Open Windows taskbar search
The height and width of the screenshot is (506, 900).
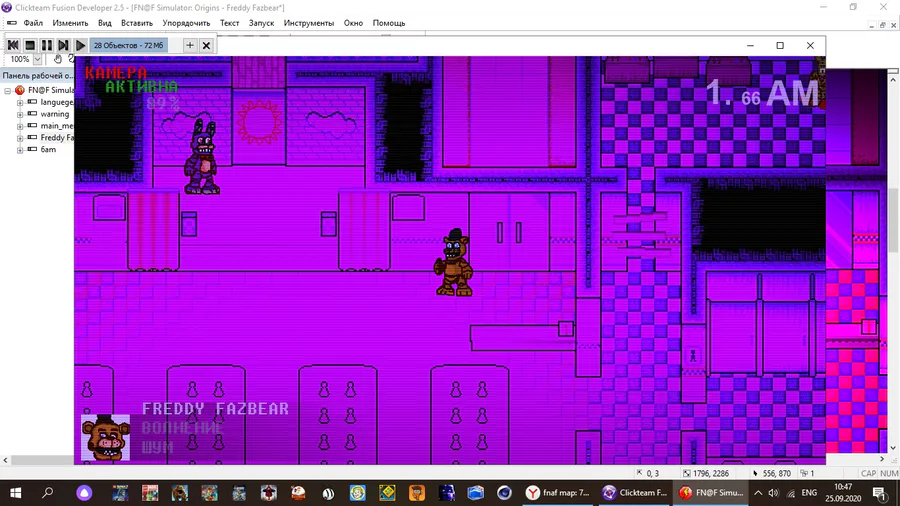(x=48, y=493)
